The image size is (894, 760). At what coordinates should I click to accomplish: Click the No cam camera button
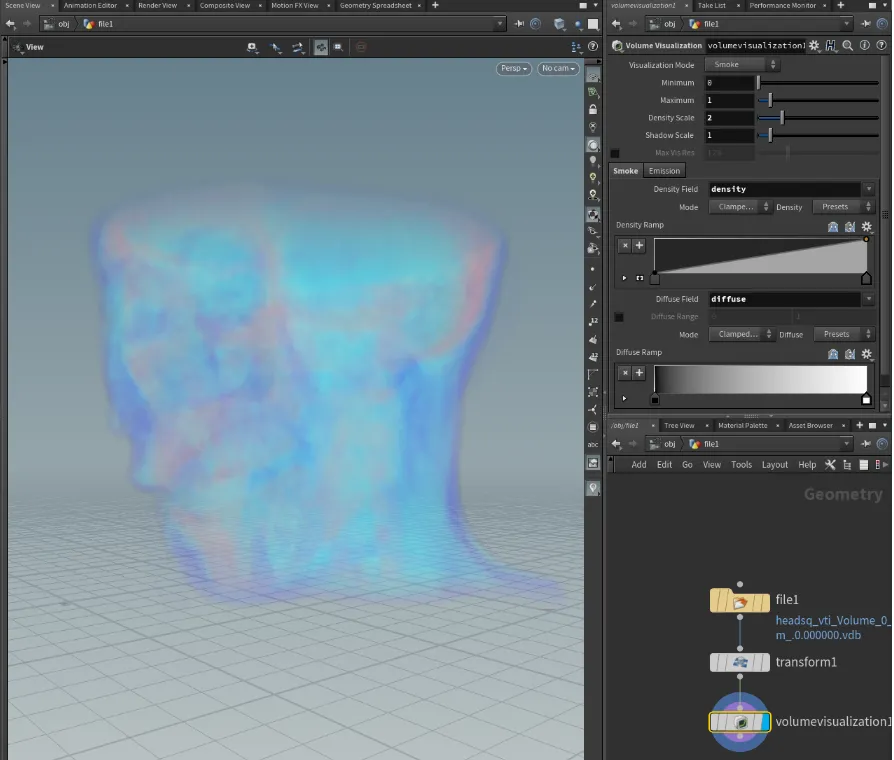pos(558,69)
